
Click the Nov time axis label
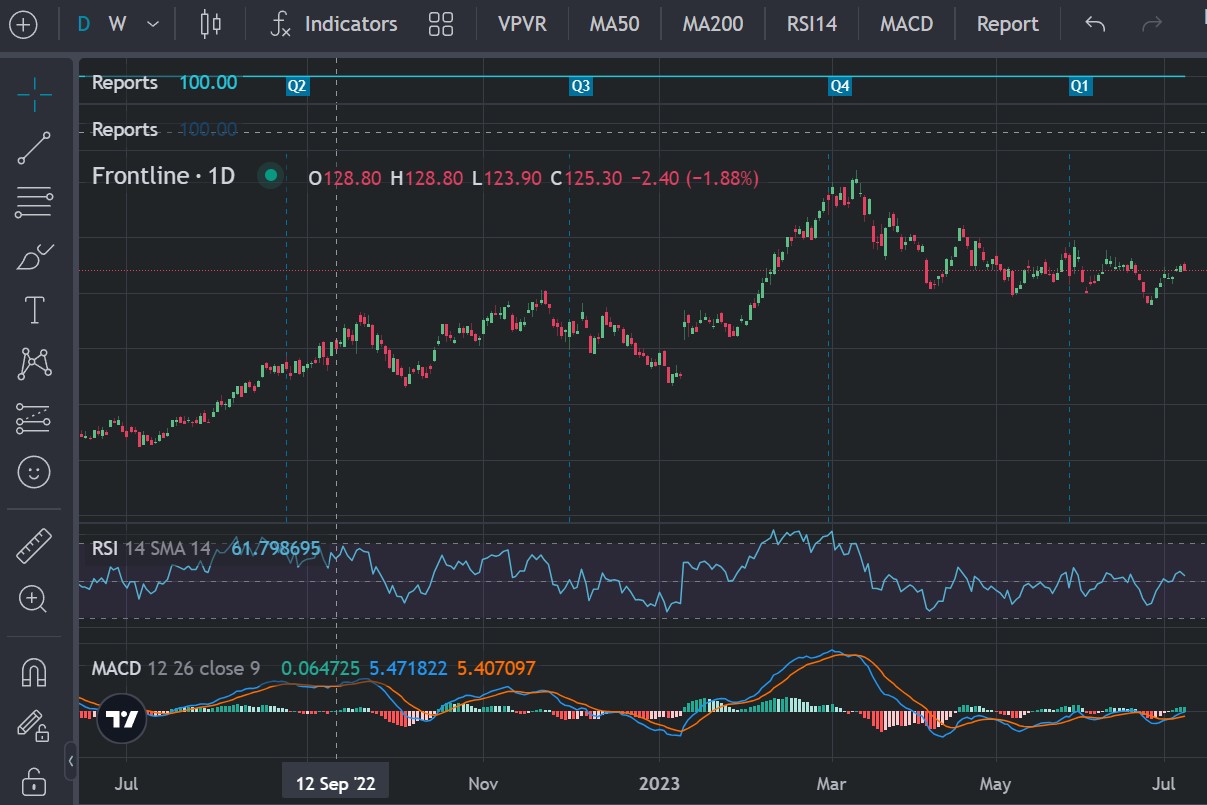(x=483, y=783)
